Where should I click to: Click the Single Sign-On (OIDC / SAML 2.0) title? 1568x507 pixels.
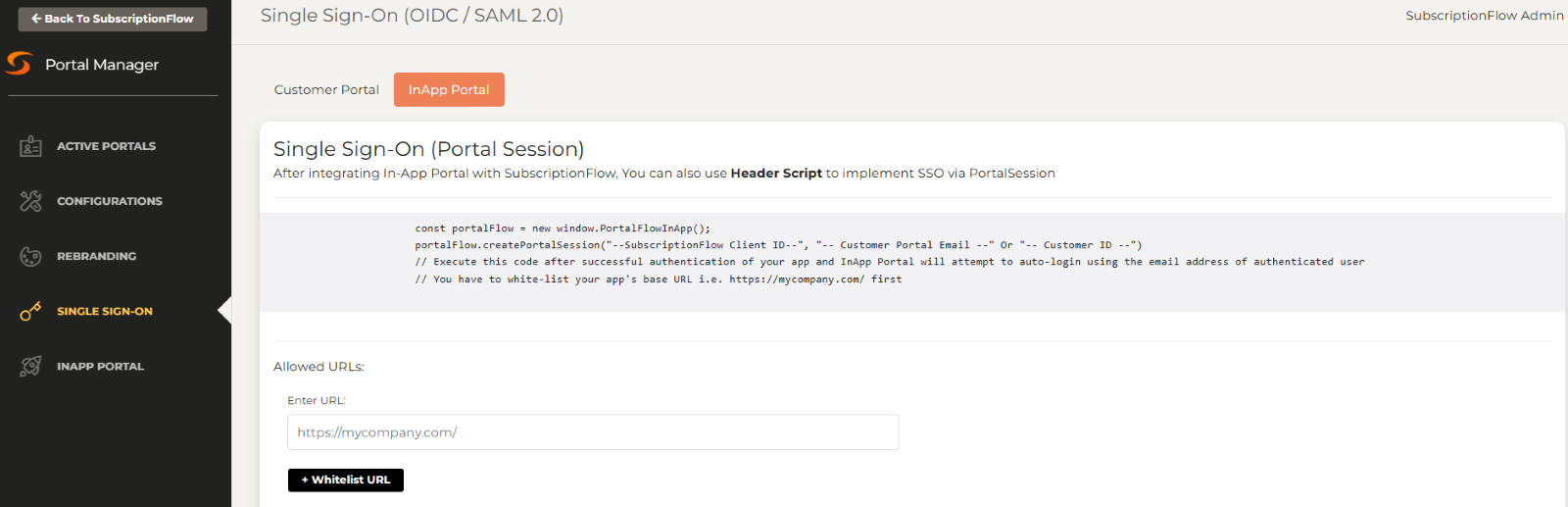point(412,16)
